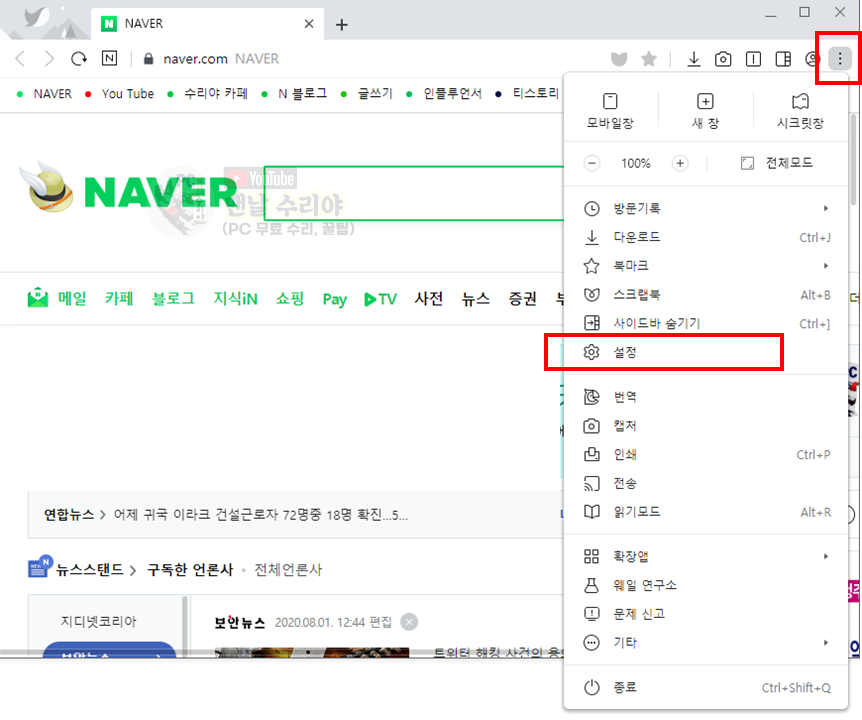
Task: Click the bookmark star in address bar
Action: click(649, 58)
